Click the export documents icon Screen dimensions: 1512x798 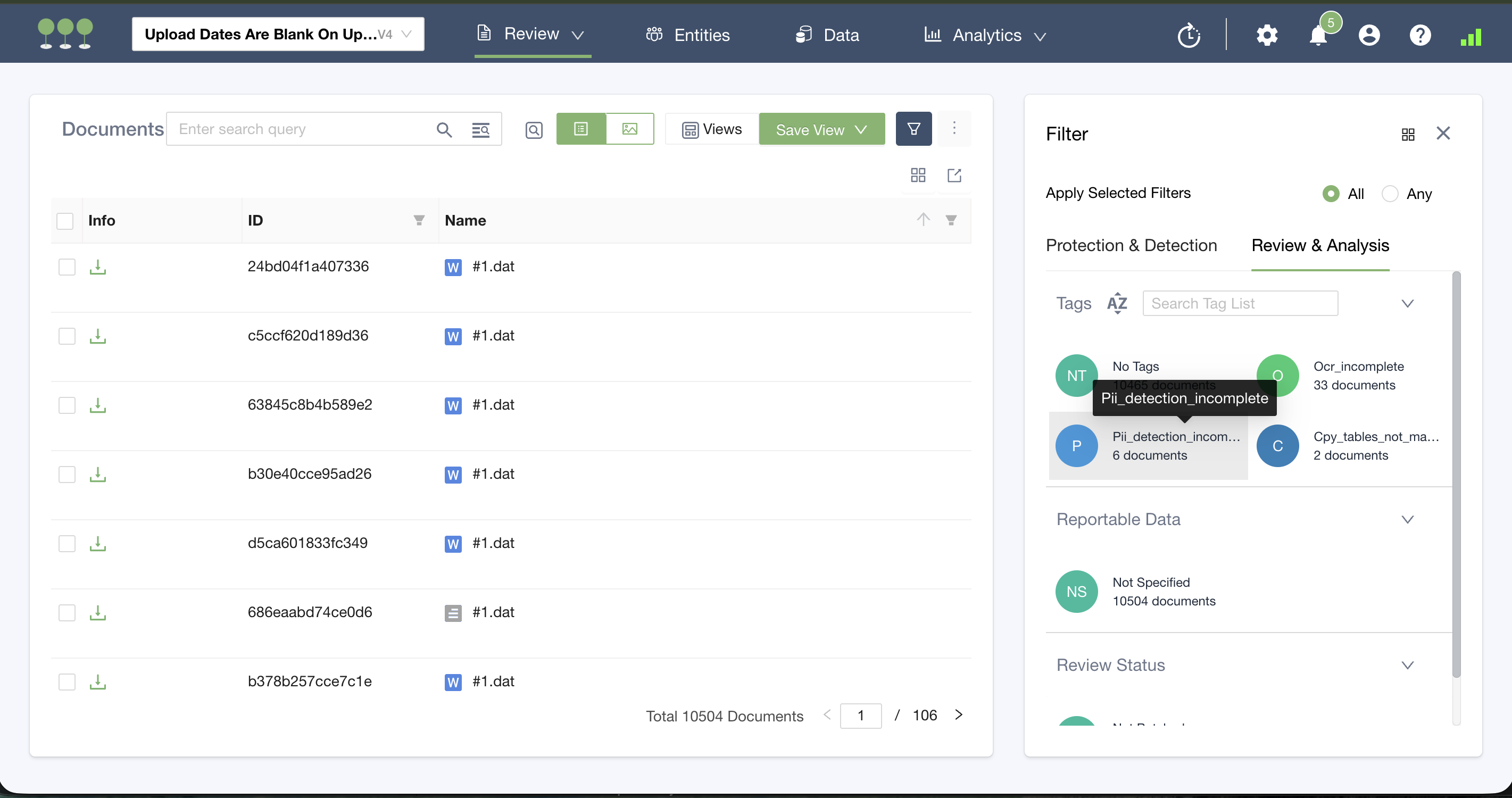click(x=954, y=175)
